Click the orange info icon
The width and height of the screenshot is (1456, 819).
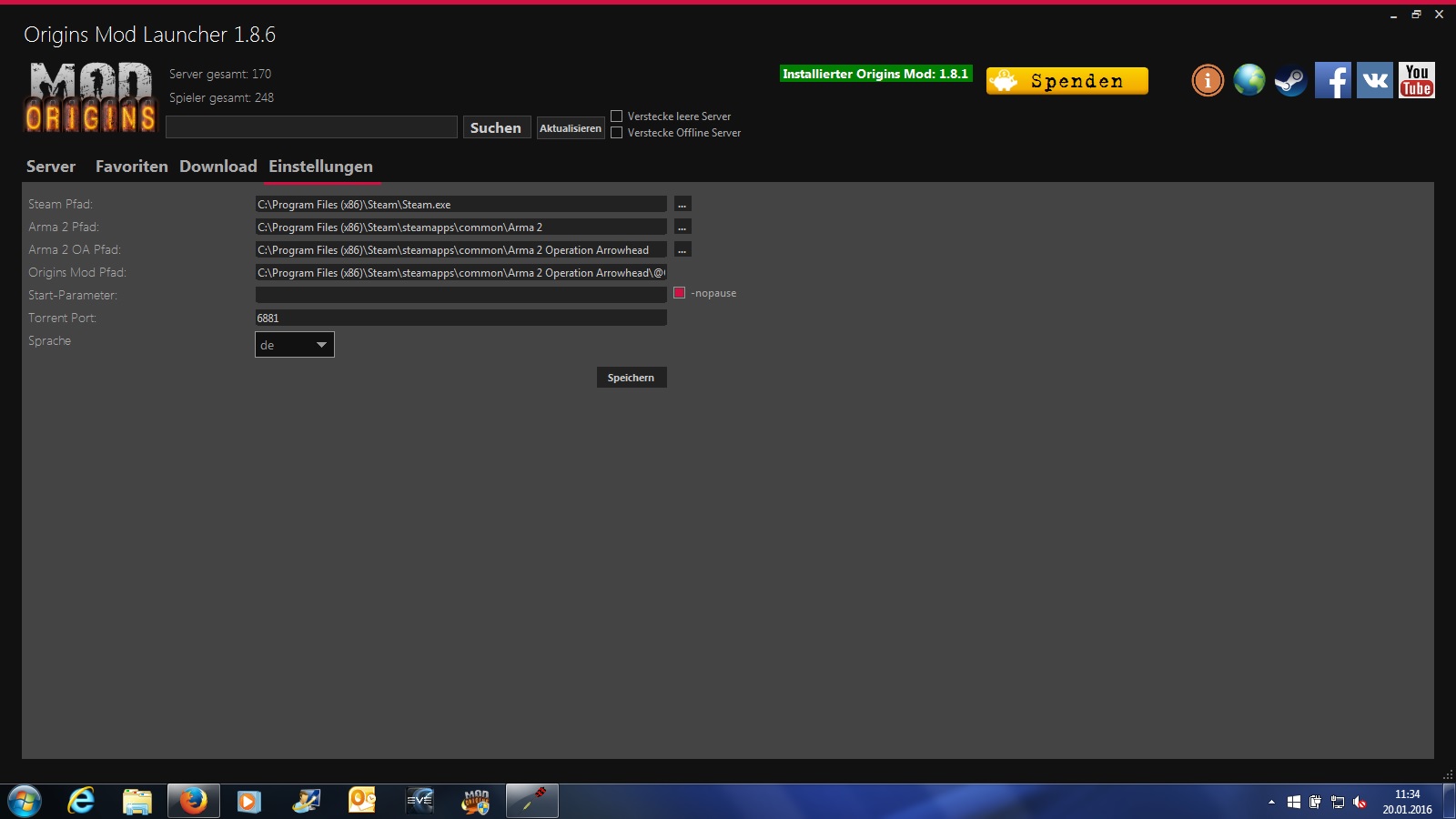click(x=1208, y=81)
